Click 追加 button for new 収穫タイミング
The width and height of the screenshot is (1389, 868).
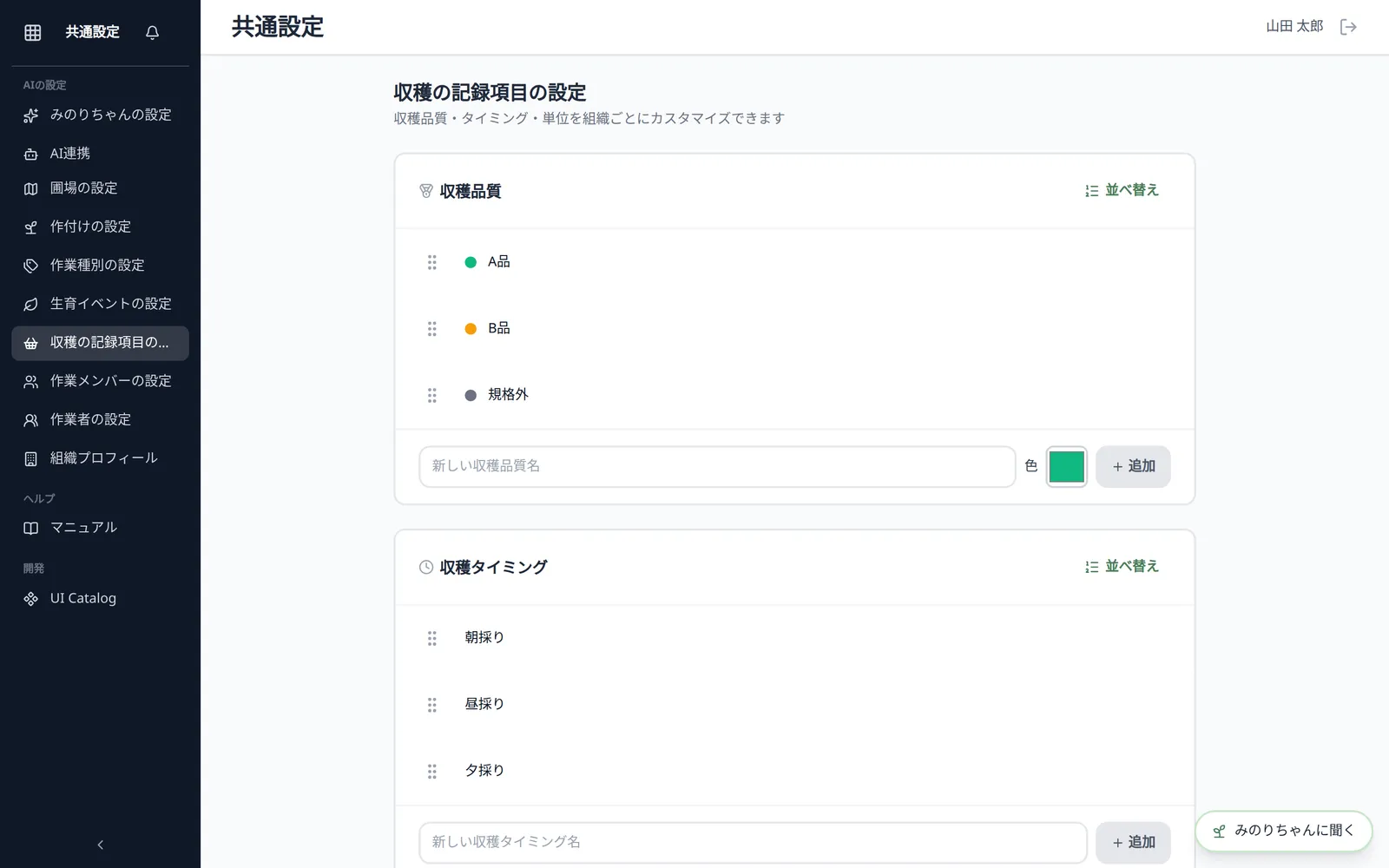tap(1133, 843)
